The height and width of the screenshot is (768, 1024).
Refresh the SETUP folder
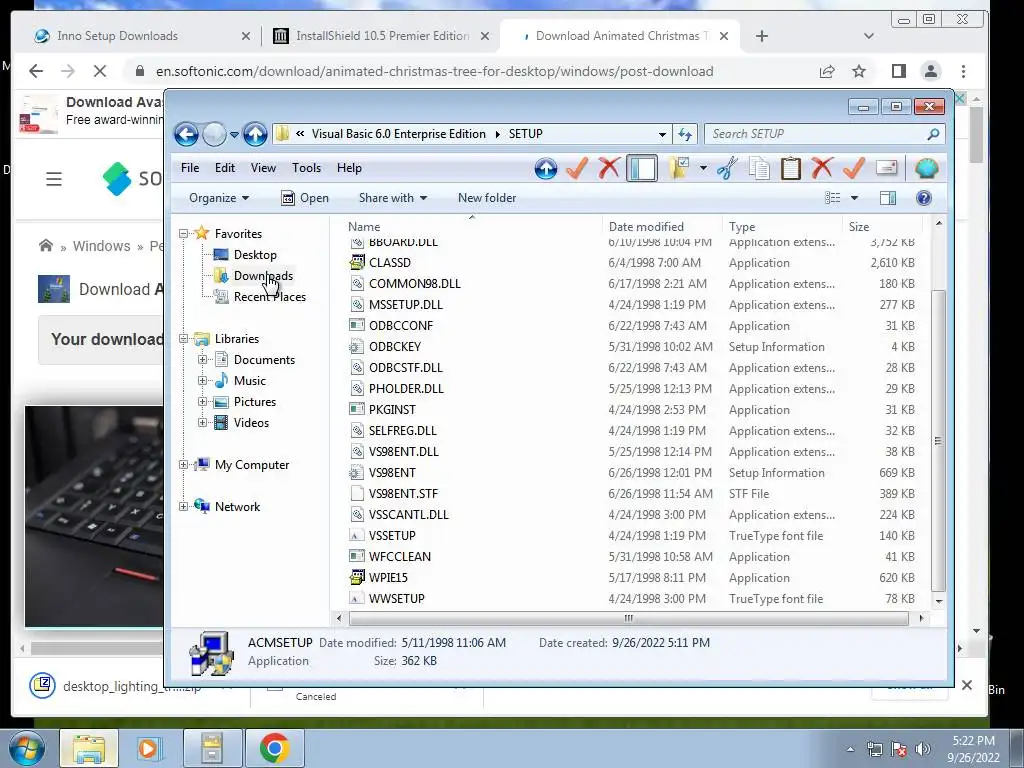point(684,135)
